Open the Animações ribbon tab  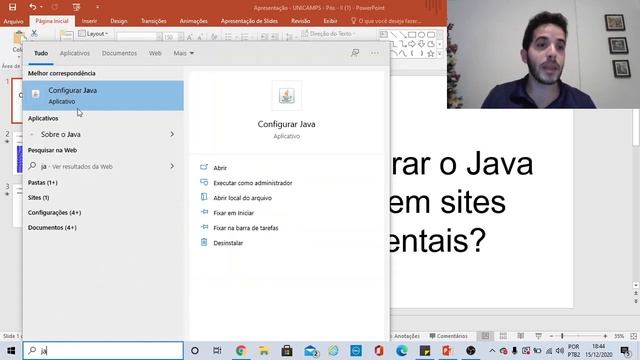coord(193,21)
